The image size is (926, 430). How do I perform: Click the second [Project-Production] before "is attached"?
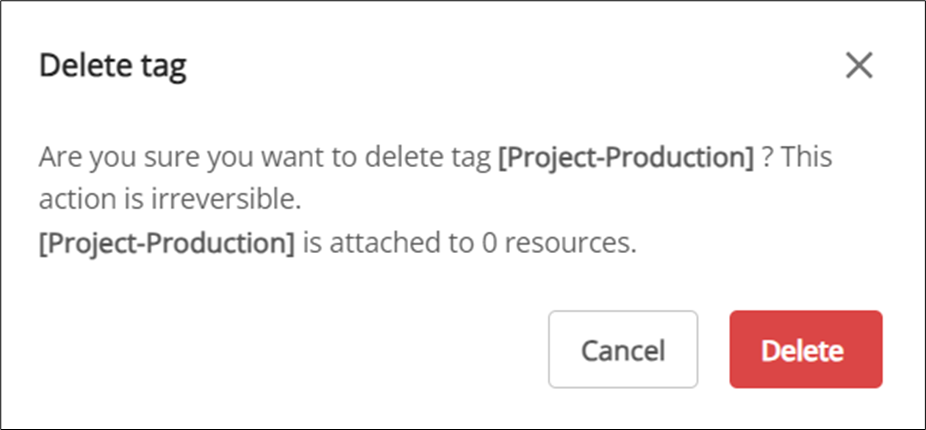(x=167, y=244)
